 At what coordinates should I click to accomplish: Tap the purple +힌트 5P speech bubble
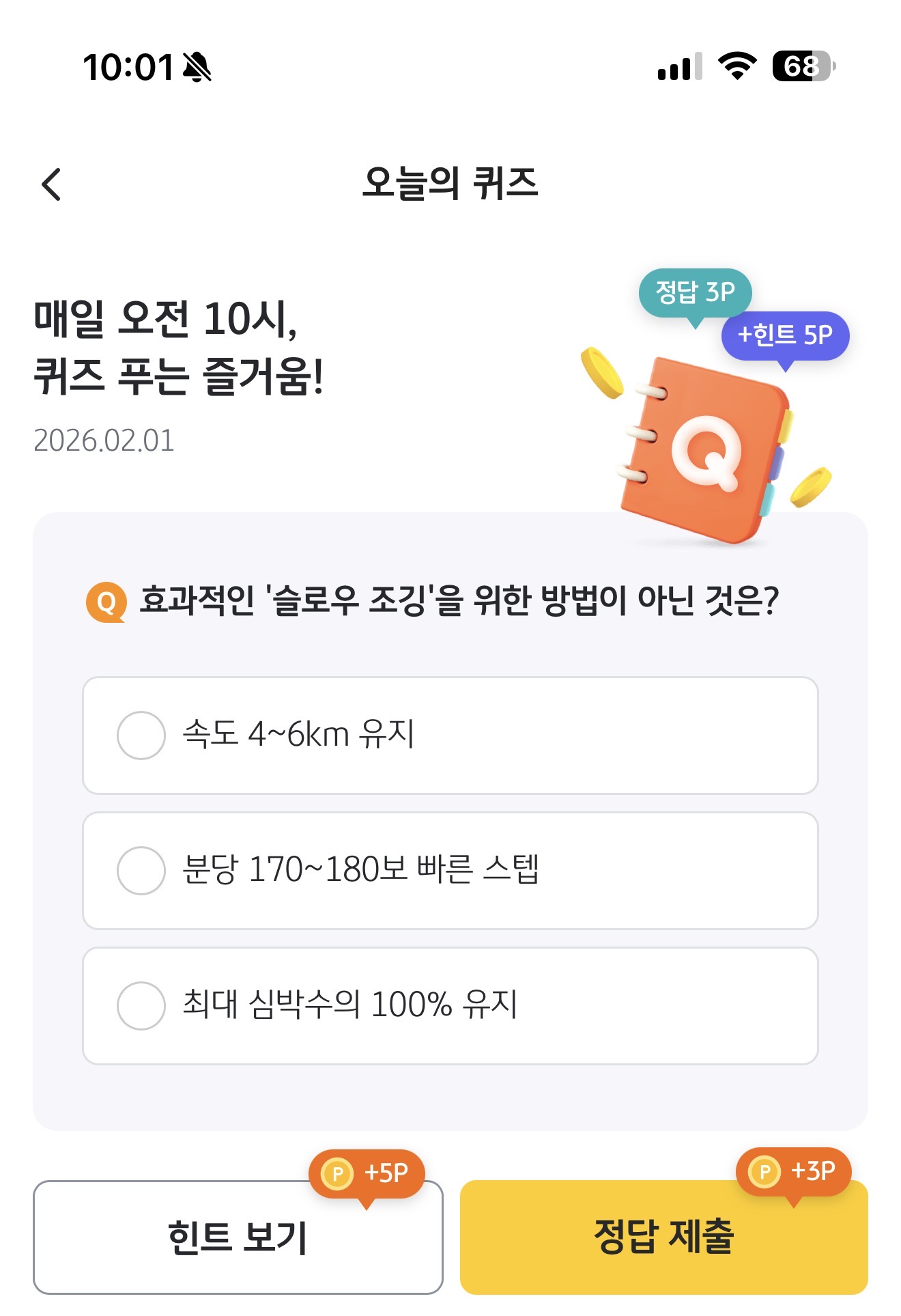[x=785, y=337]
